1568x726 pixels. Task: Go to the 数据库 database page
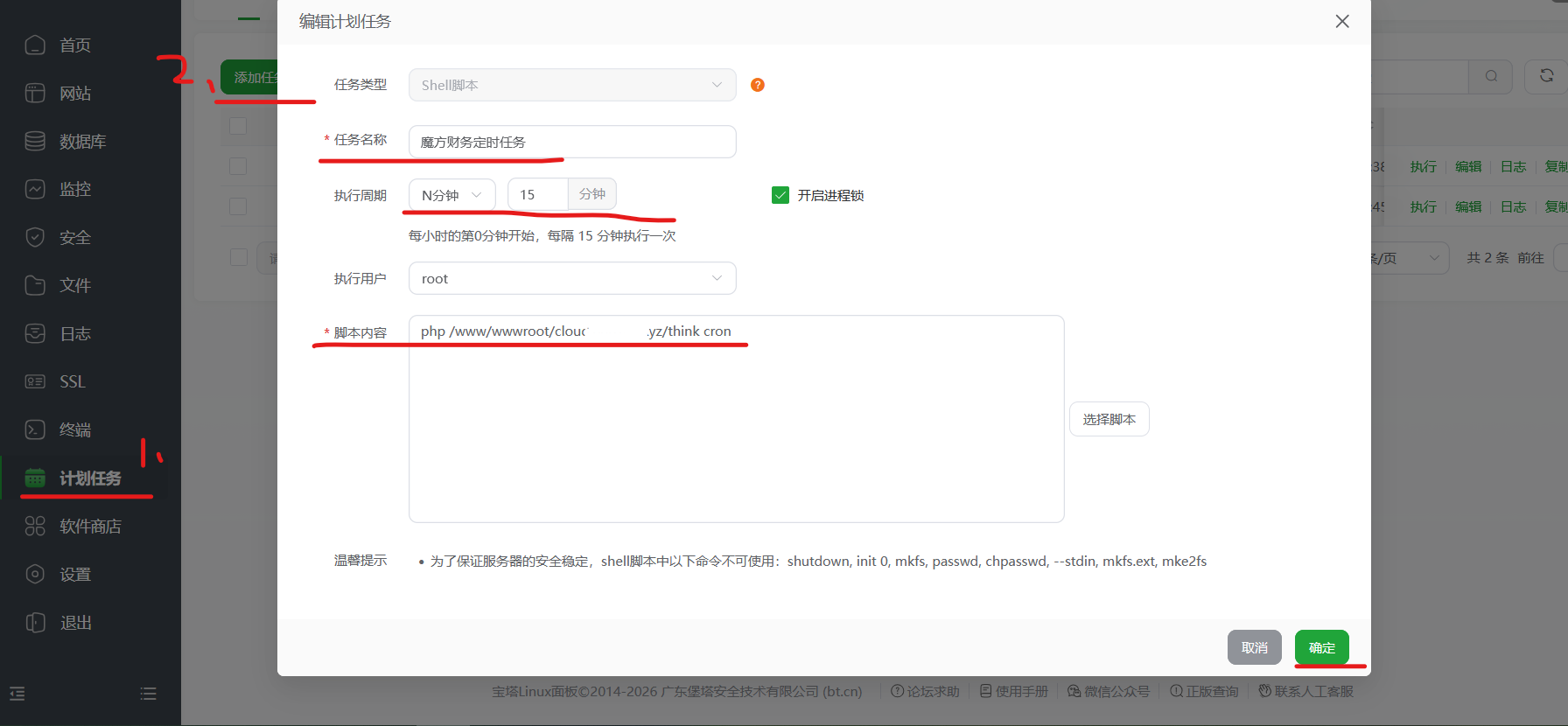pos(82,141)
